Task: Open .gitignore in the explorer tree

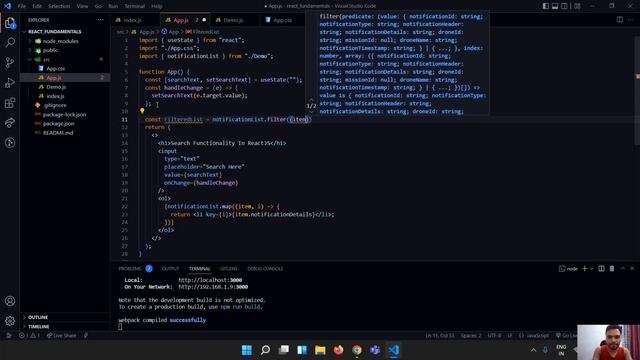Action: [x=55, y=105]
